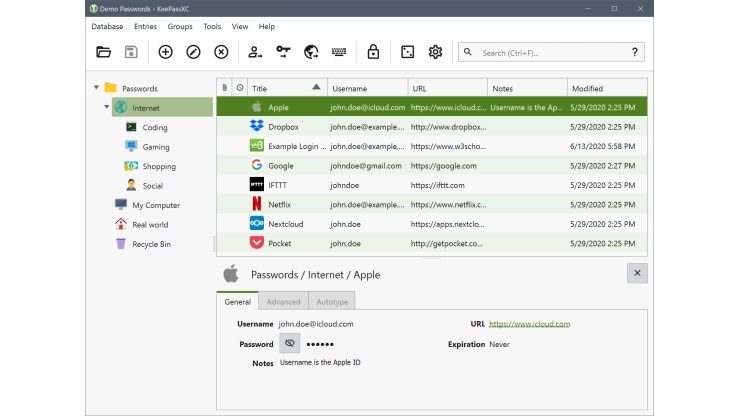Switch to the Advanced tab

tap(283, 301)
